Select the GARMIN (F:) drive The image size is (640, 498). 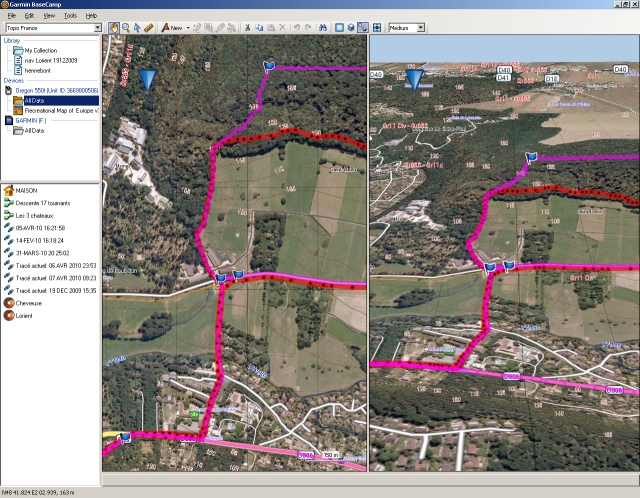[x=31, y=120]
